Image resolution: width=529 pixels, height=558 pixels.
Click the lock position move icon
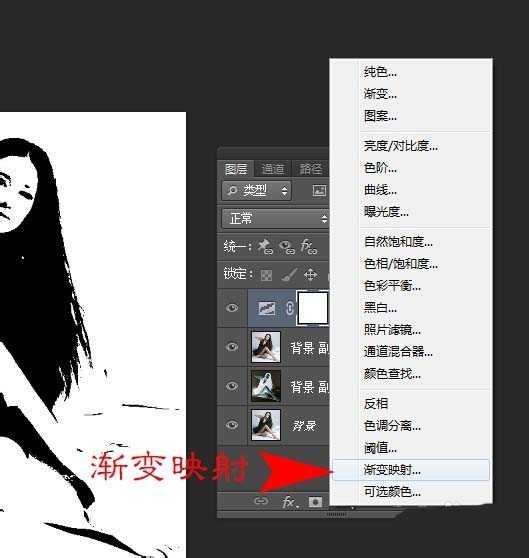(310, 275)
